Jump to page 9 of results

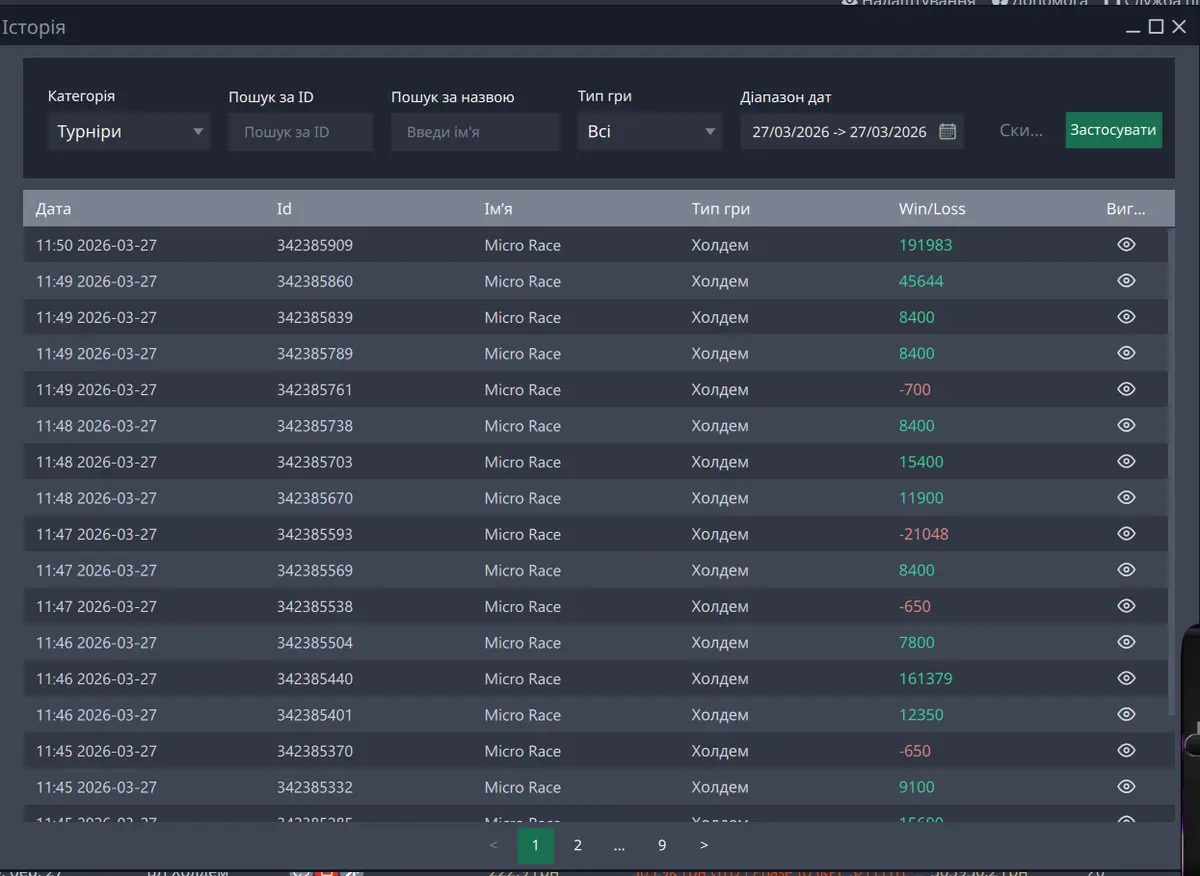click(x=661, y=846)
